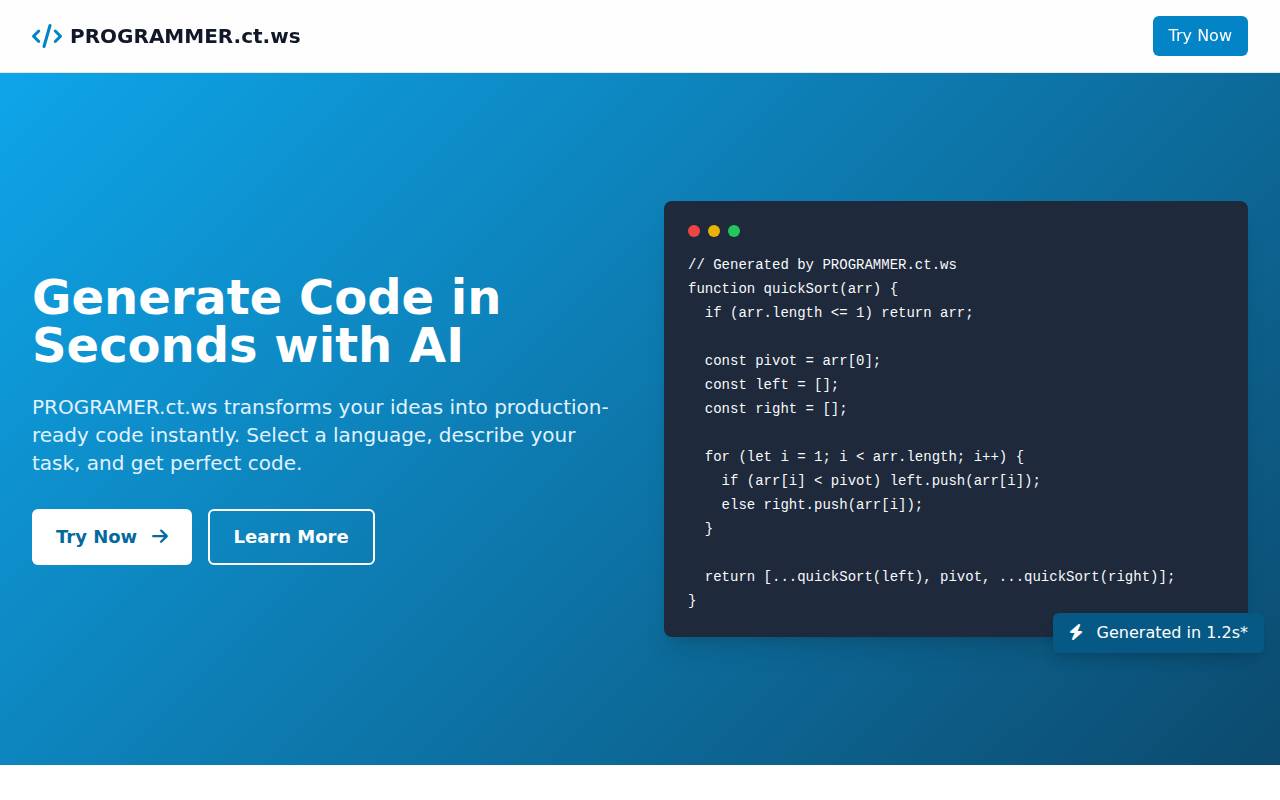Open the PROGRAMMER.ct.ws brand link
This screenshot has height=800, width=1280.
click(x=166, y=36)
